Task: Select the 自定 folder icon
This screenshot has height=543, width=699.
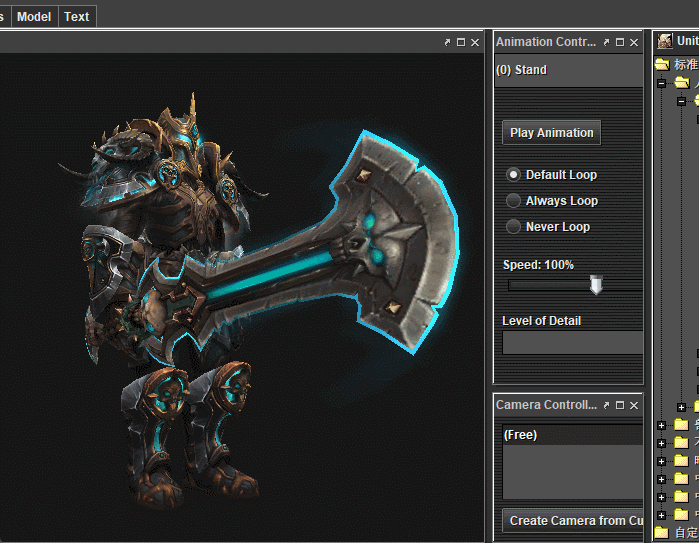Action: click(662, 532)
